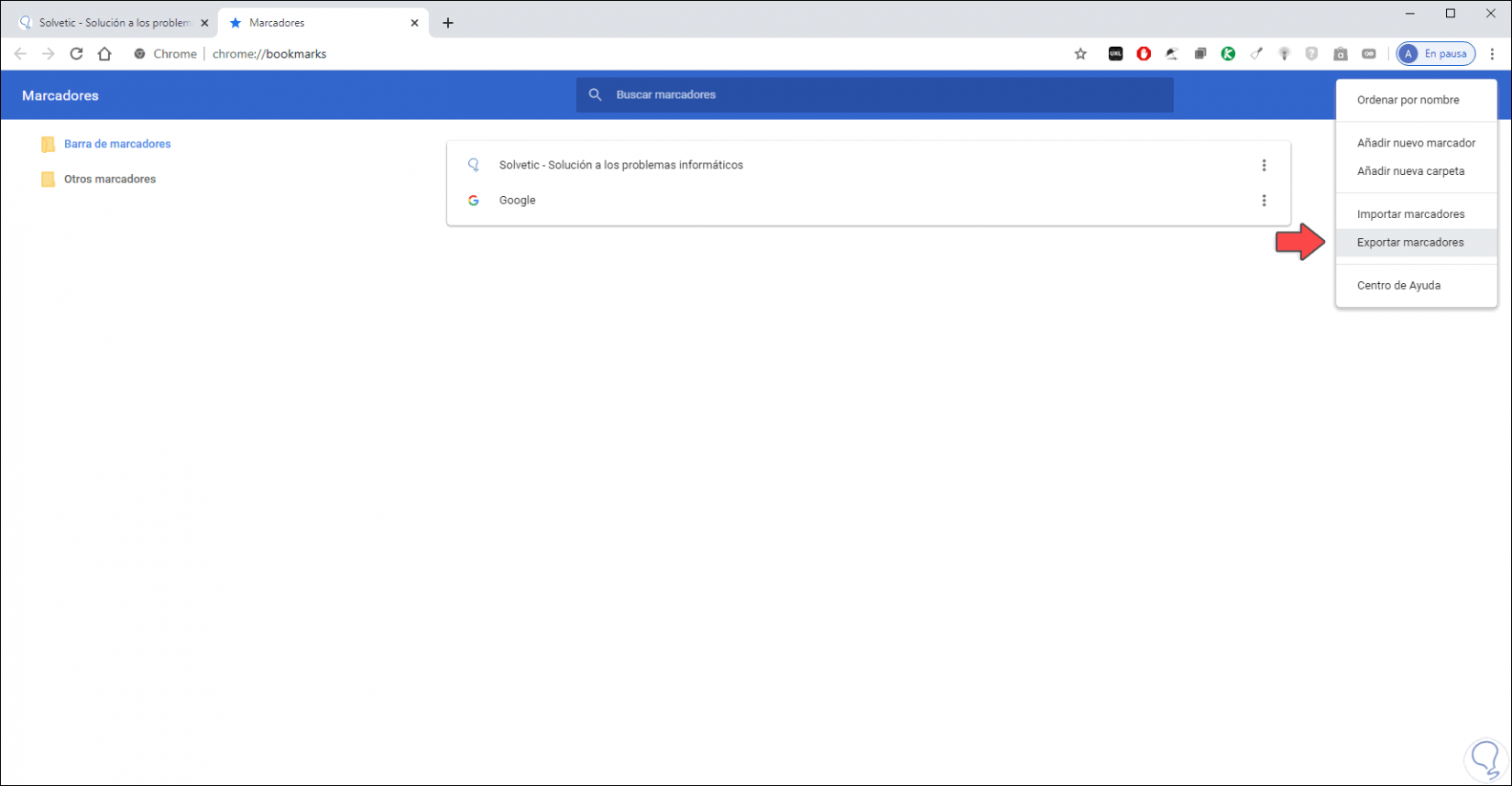The width and height of the screenshot is (1512, 786).
Task: Open the Chrome three-dot main menu
Action: click(1492, 54)
